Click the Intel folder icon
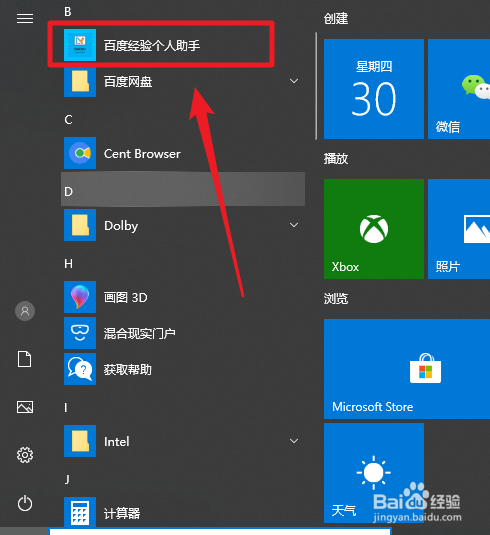490x535 pixels. 80,441
